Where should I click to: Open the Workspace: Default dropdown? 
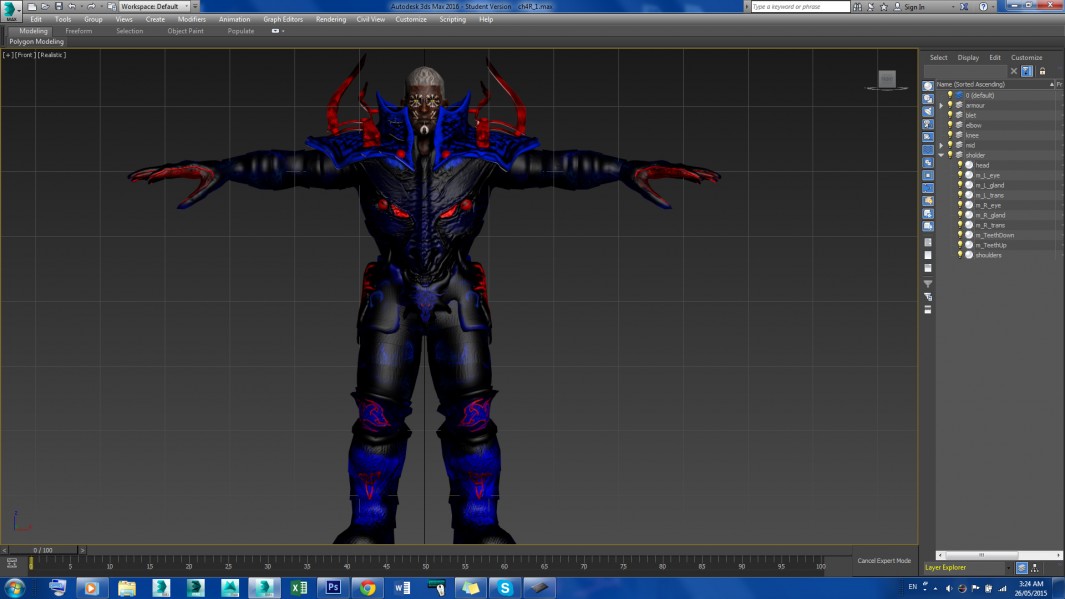(x=154, y=6)
